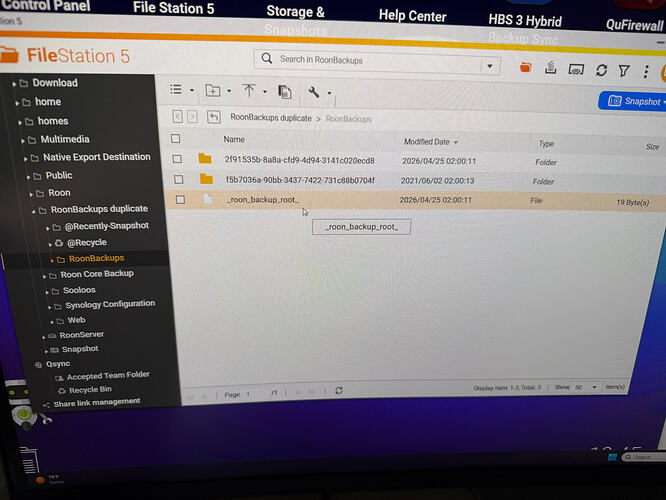This screenshot has height=500, width=666.
Task: Select Roon Core Backup in sidebar
Action: click(x=97, y=274)
